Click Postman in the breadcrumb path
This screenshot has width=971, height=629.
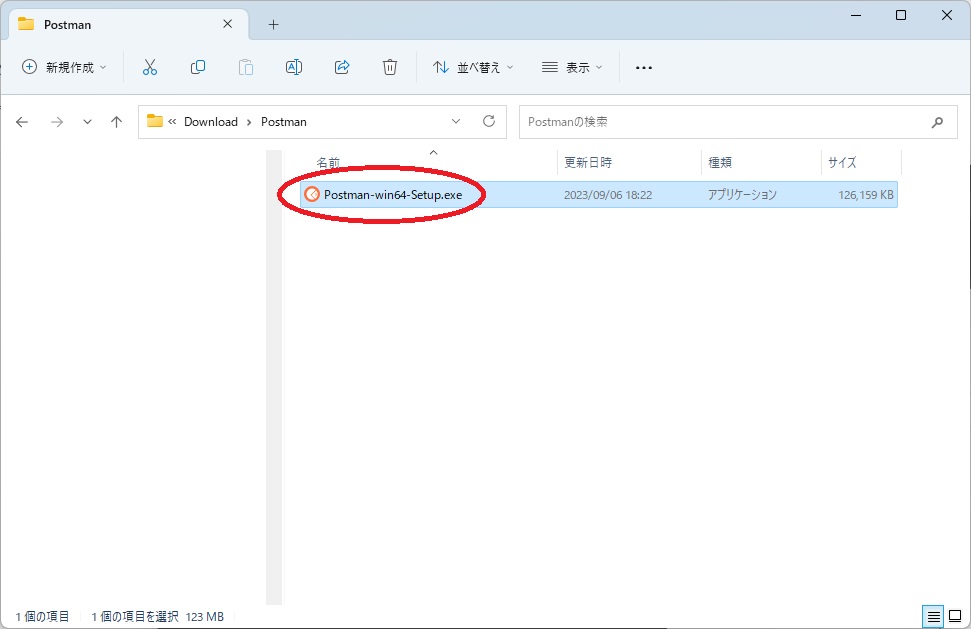[x=284, y=121]
